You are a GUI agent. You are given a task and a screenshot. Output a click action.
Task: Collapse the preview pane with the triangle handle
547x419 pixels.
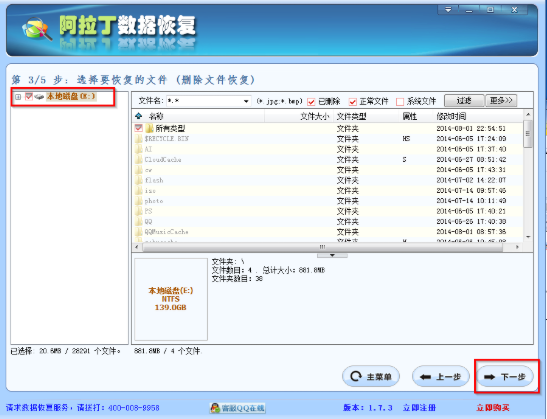(x=332, y=255)
